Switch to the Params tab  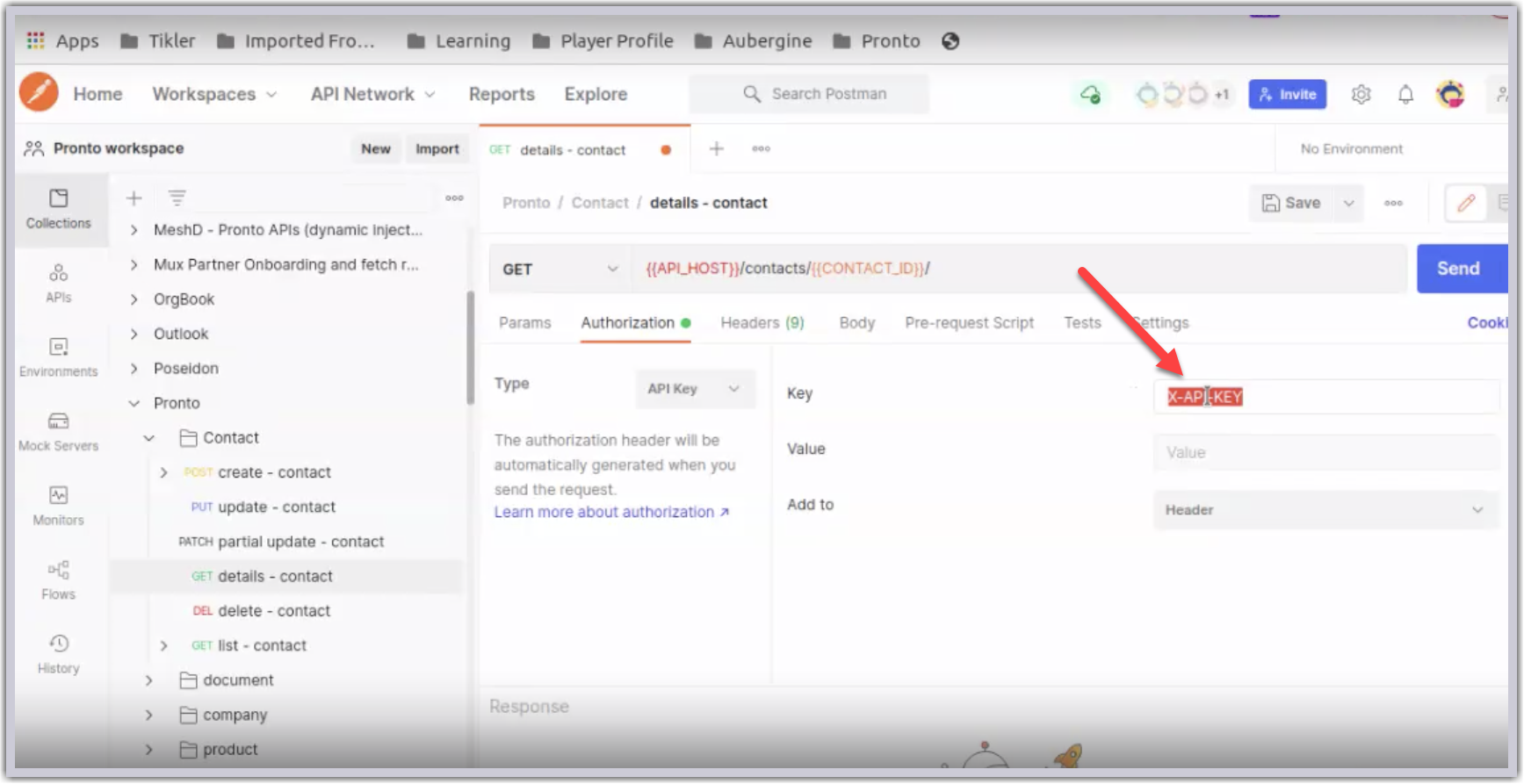tap(525, 323)
